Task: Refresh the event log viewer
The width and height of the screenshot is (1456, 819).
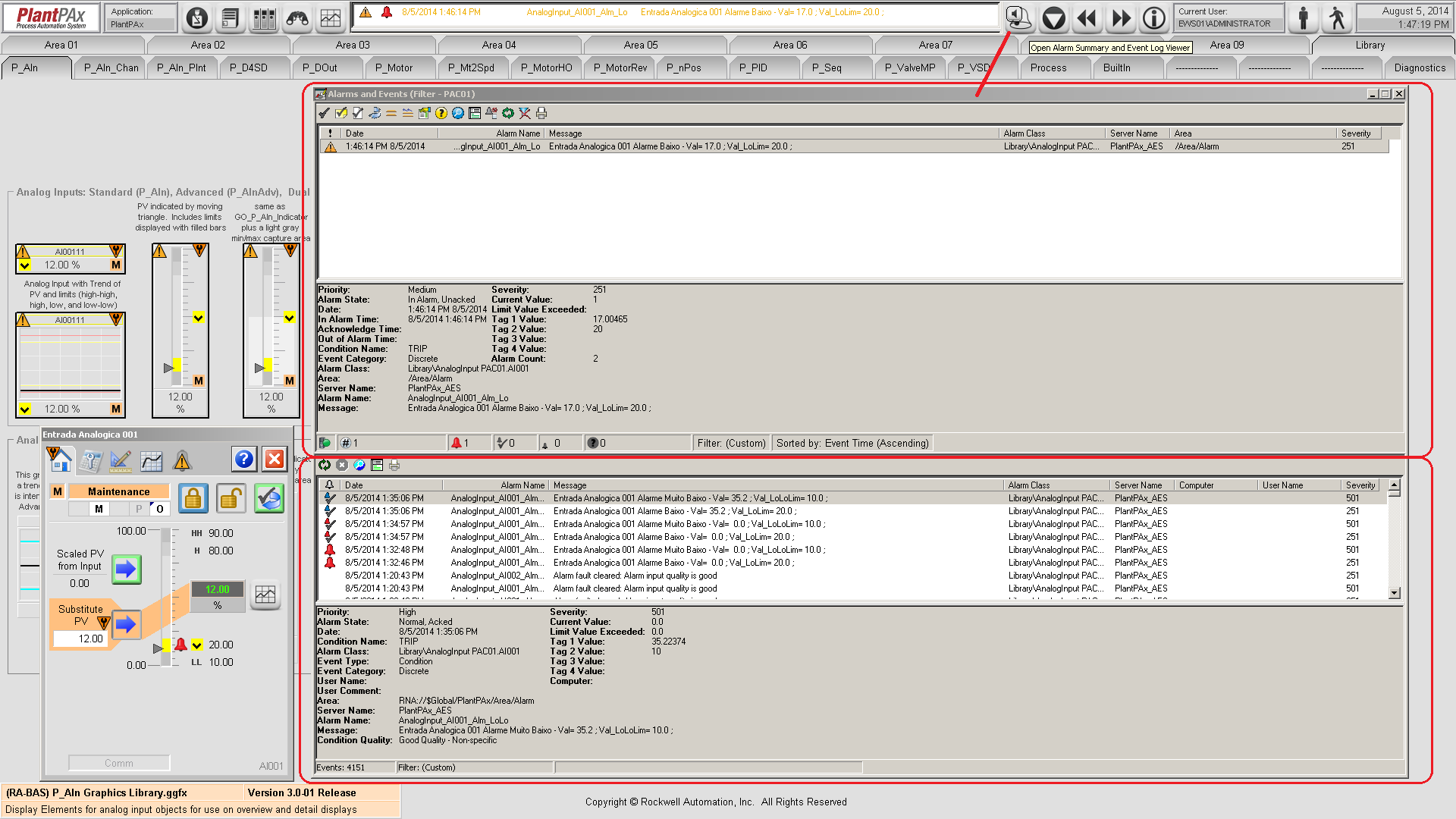Action: (325, 465)
